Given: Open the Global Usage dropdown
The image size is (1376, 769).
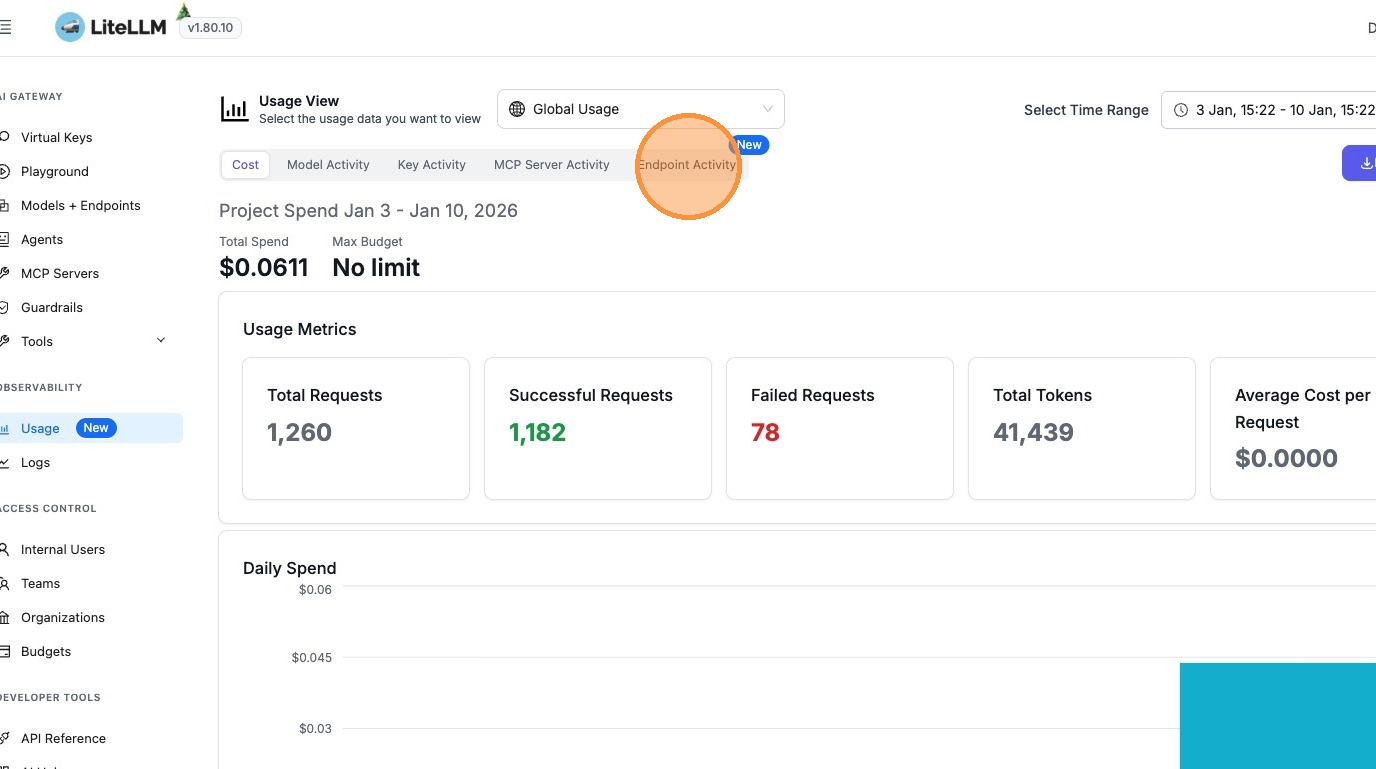Looking at the screenshot, I should pos(640,109).
